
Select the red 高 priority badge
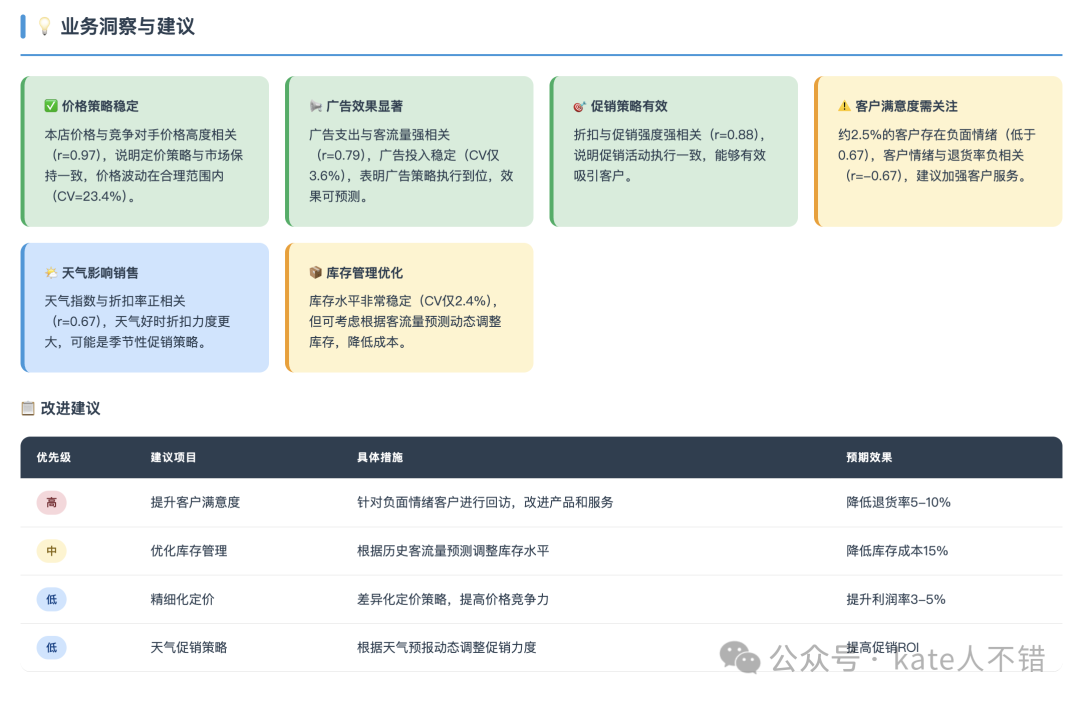pyautogui.click(x=51, y=502)
